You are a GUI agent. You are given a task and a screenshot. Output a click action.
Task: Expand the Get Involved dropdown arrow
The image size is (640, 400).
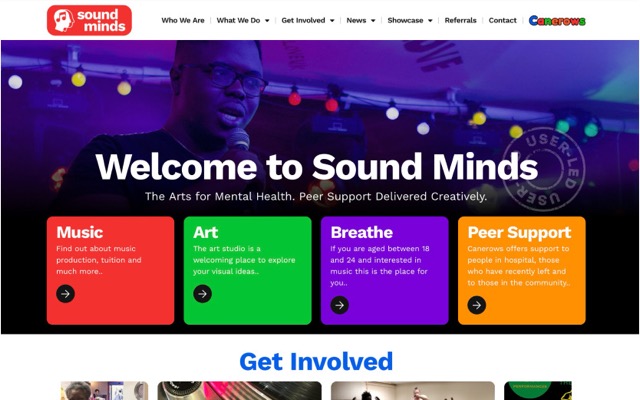(x=332, y=20)
